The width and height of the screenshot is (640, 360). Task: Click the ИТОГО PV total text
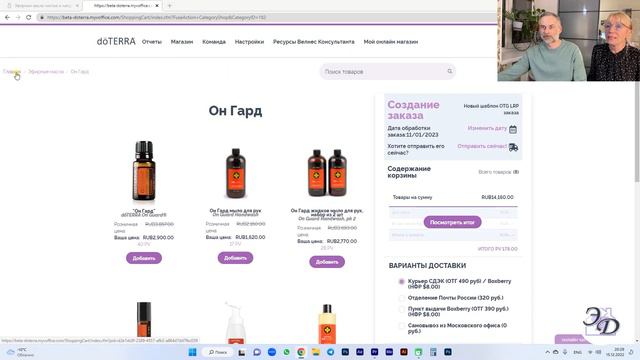pyautogui.click(x=498, y=249)
